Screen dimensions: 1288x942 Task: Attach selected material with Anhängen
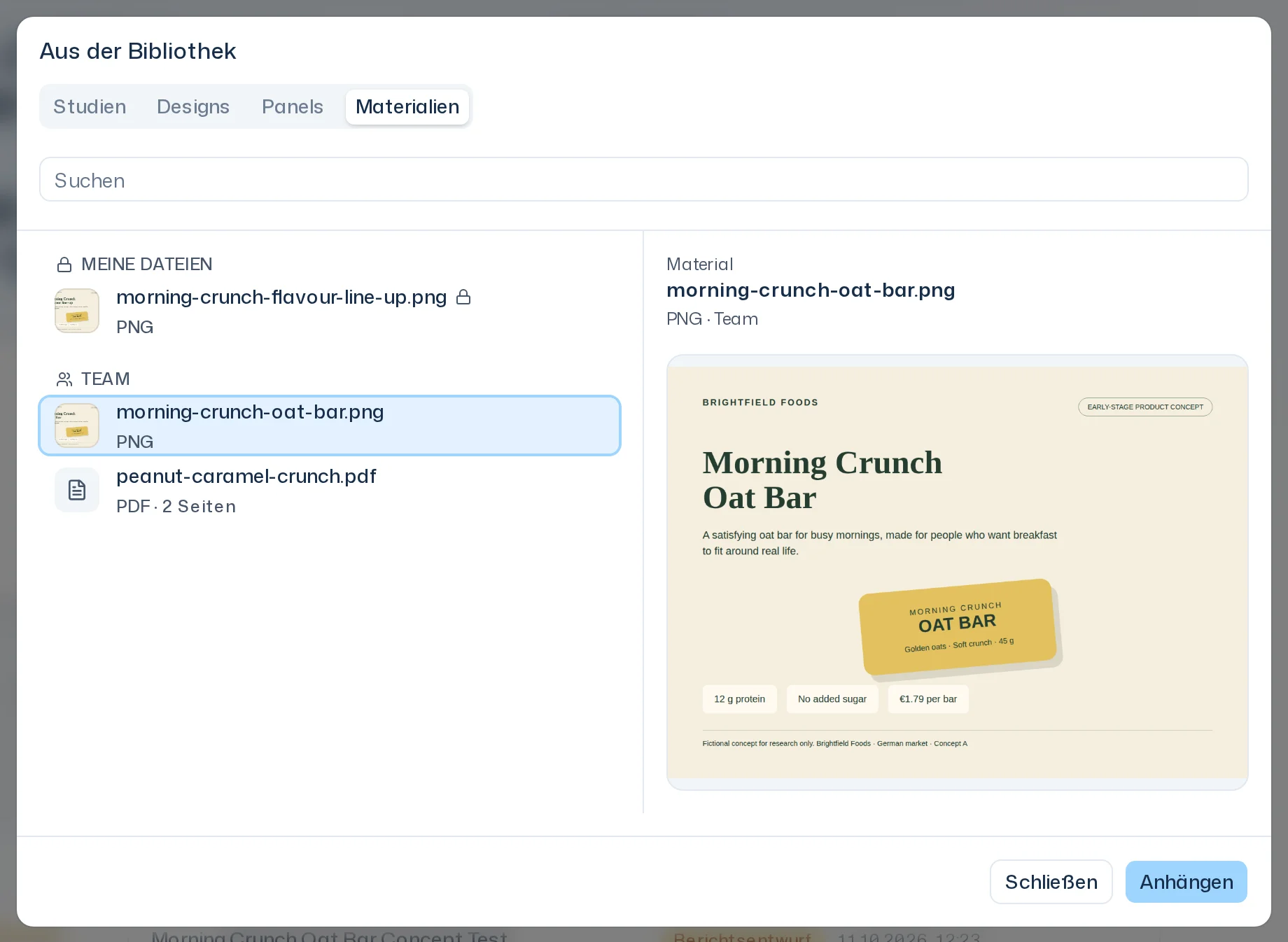pyautogui.click(x=1186, y=882)
